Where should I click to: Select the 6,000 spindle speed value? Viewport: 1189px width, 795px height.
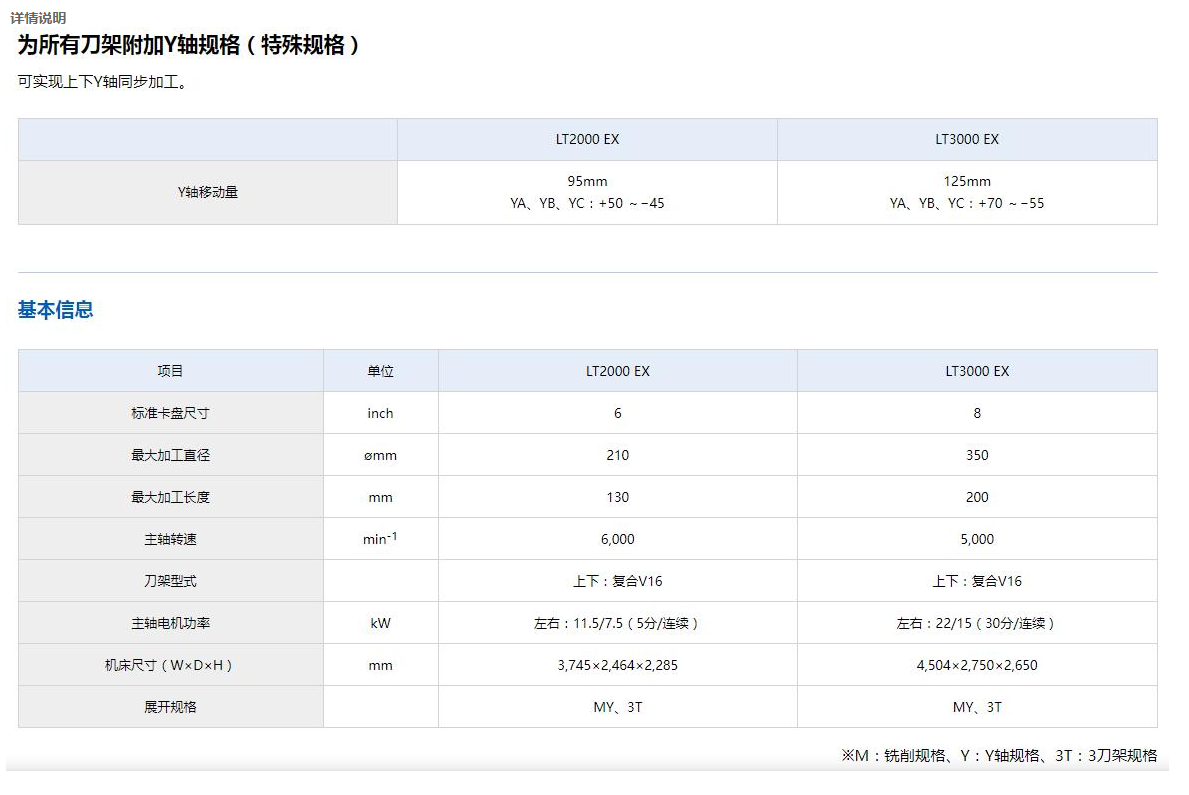pyautogui.click(x=617, y=539)
